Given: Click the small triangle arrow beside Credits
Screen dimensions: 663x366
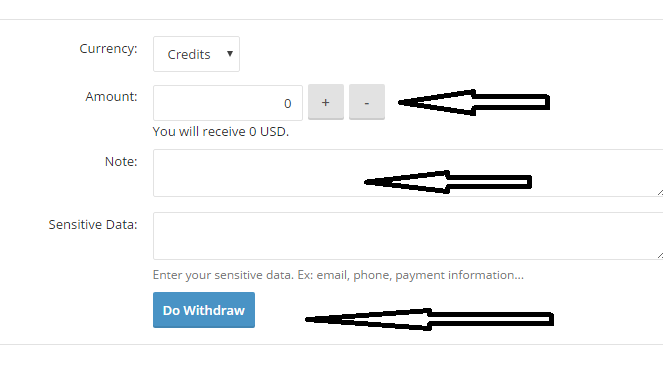Looking at the screenshot, I should point(230,54).
